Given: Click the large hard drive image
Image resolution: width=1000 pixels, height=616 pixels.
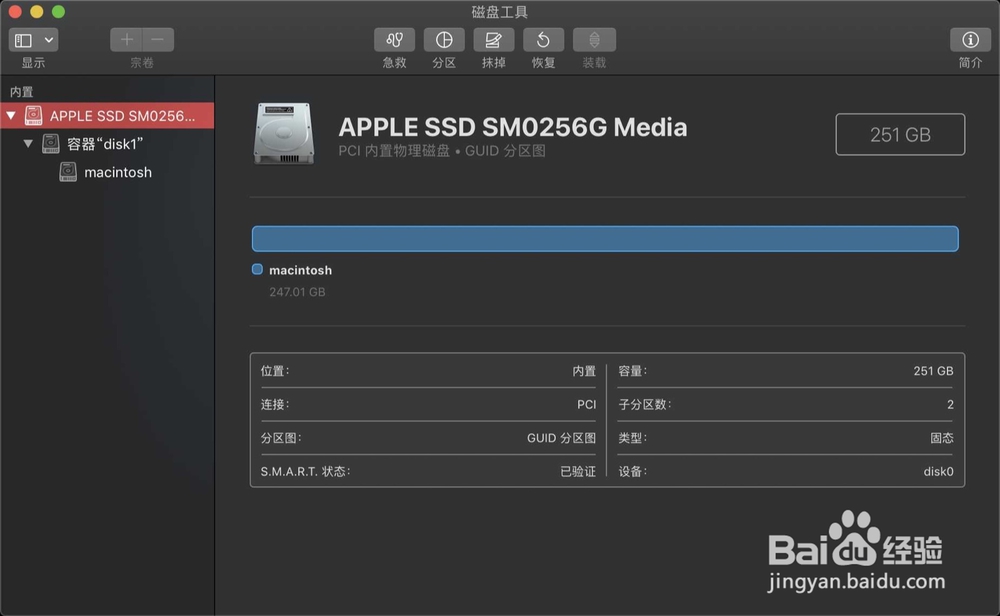Looking at the screenshot, I should point(284,134).
